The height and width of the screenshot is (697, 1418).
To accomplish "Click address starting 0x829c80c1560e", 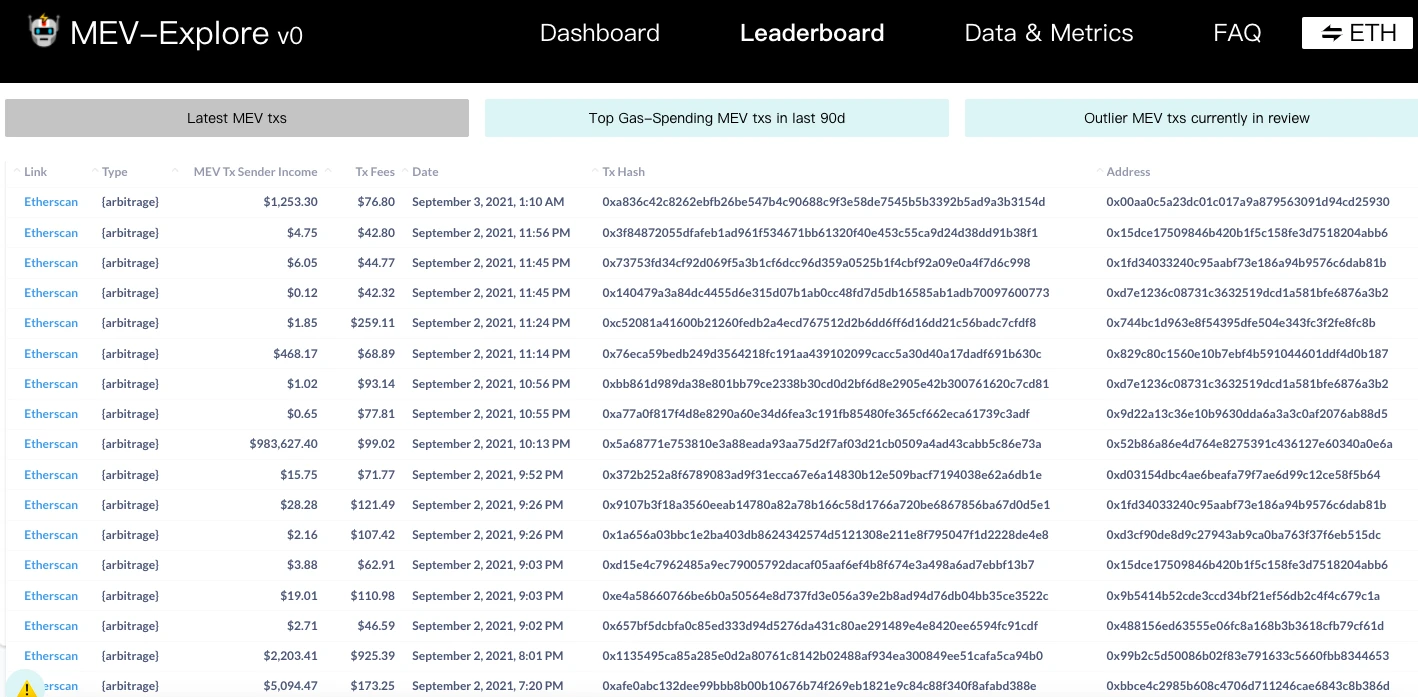I will (1247, 354).
